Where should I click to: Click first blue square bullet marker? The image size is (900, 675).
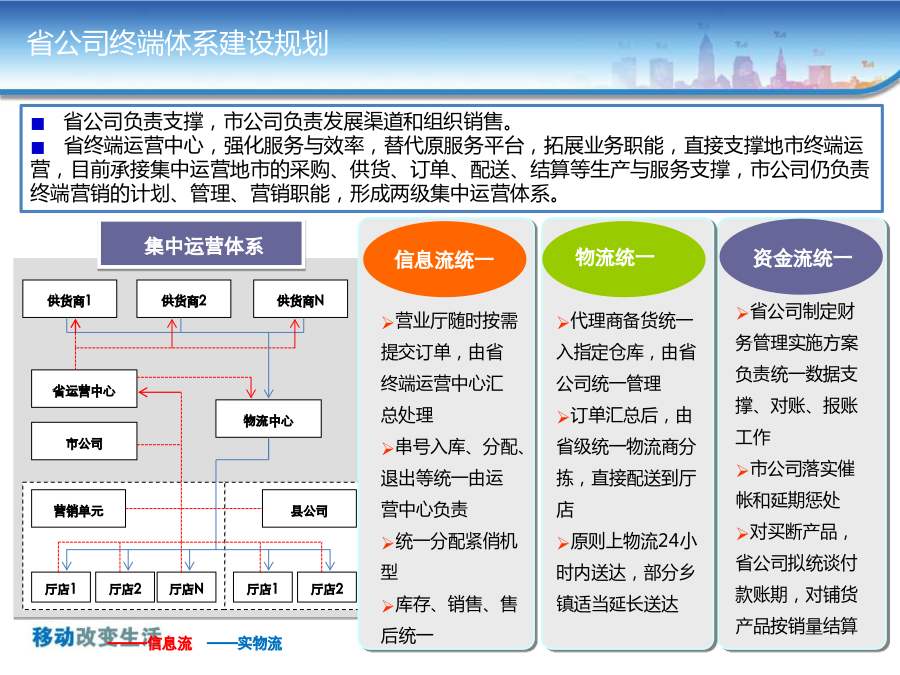pos(38,123)
